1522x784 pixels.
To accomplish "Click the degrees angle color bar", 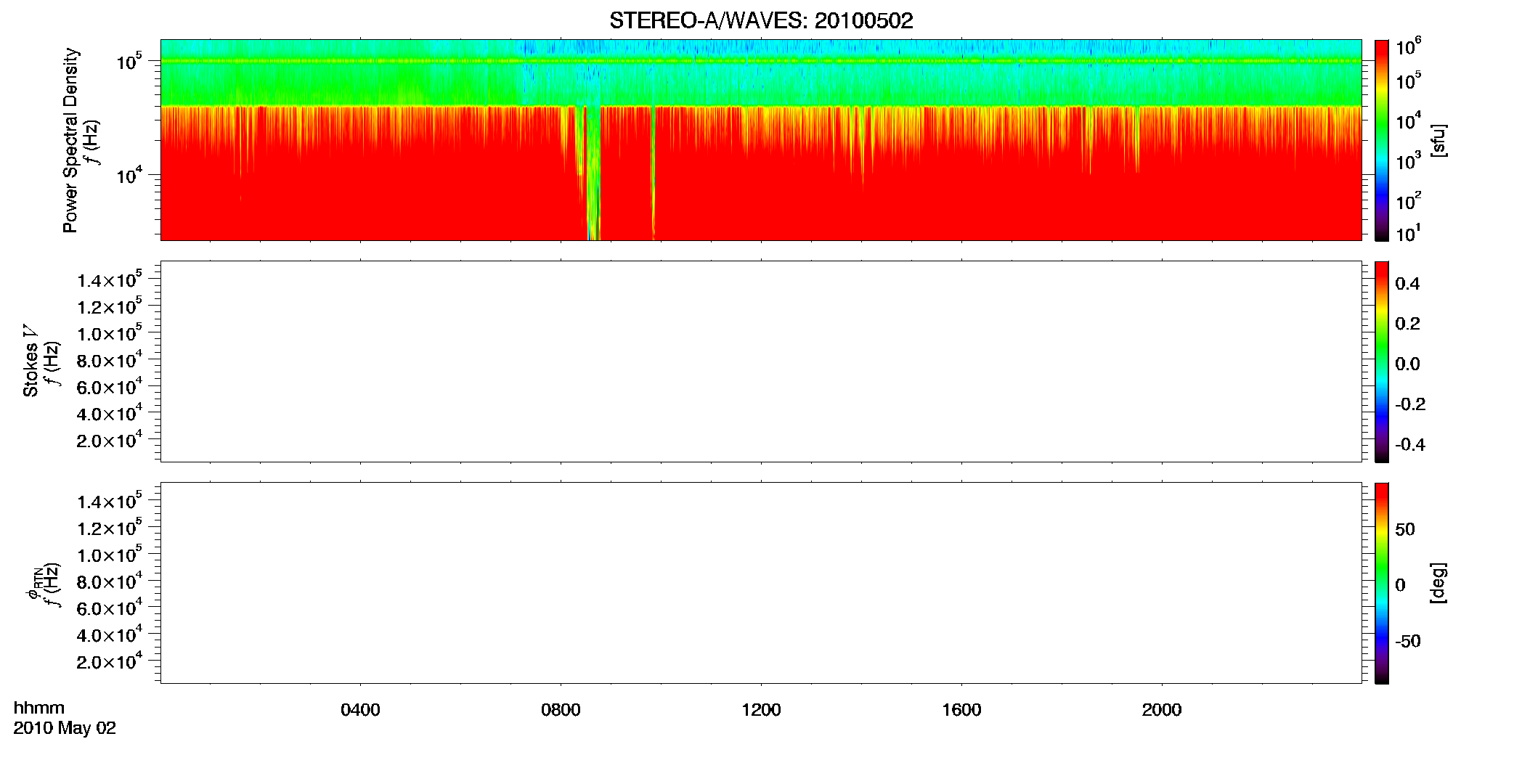I will pyautogui.click(x=1382, y=584).
